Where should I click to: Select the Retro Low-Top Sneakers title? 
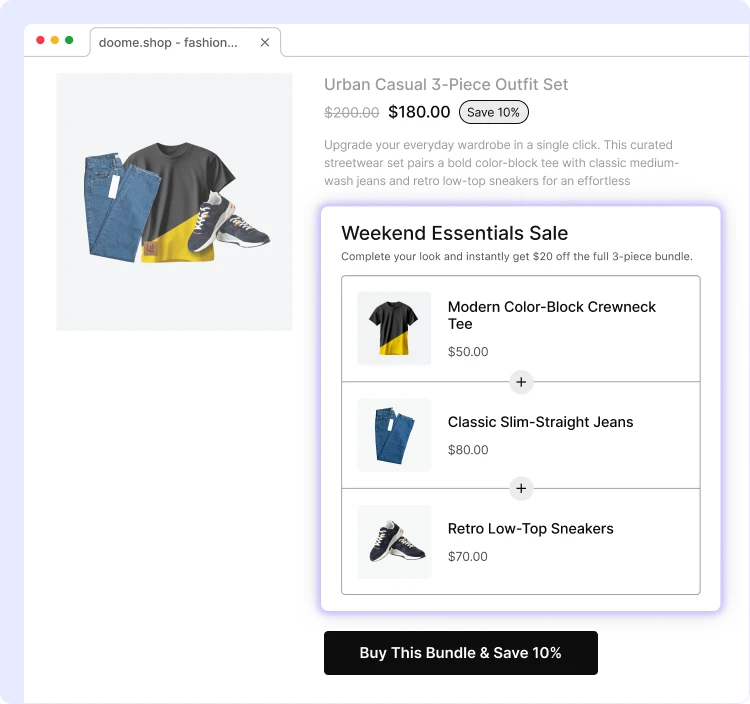(x=530, y=528)
